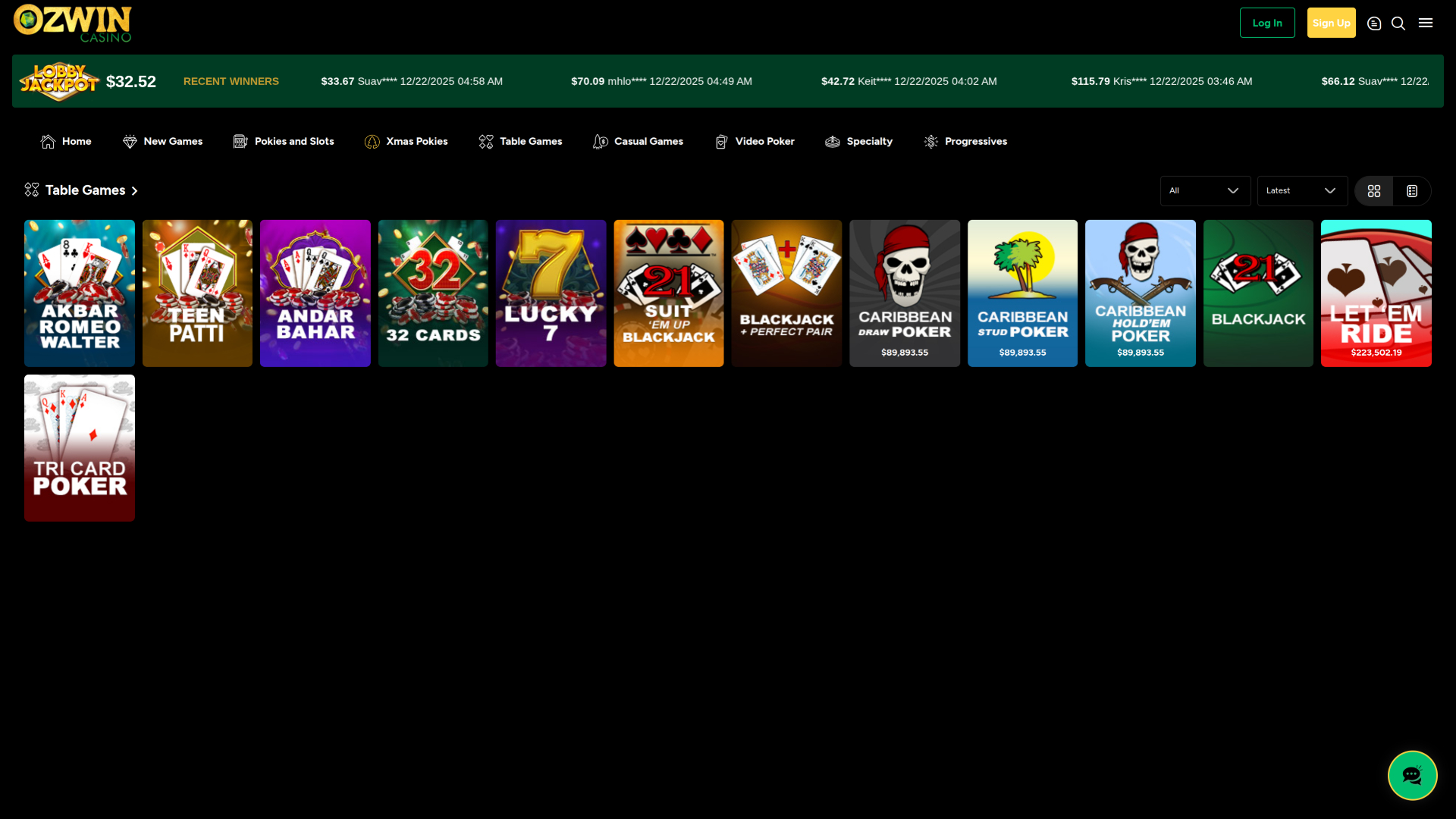
Task: Click the document/profile icon next to search
Action: point(1374,23)
